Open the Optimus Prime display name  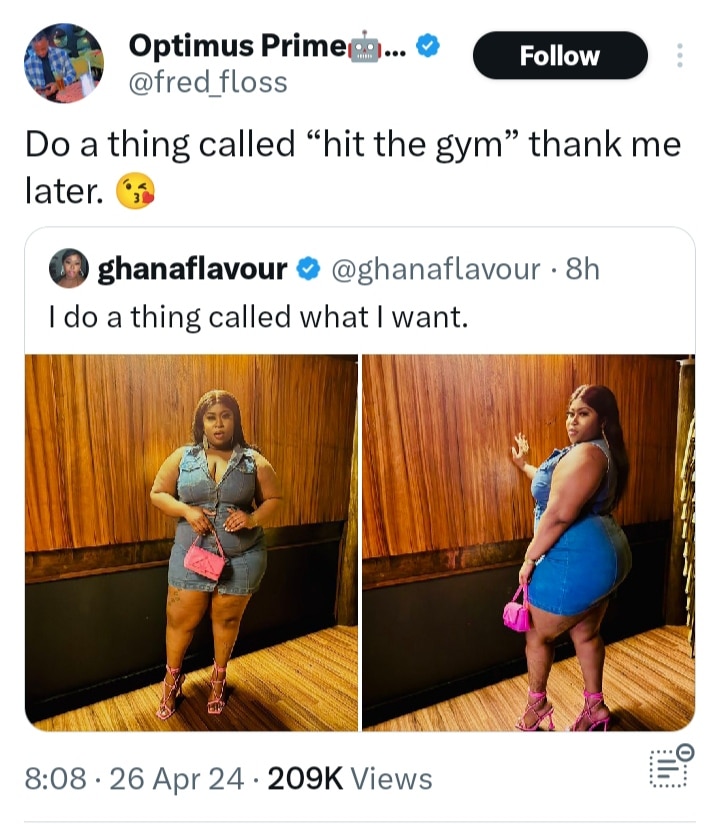coord(236,46)
